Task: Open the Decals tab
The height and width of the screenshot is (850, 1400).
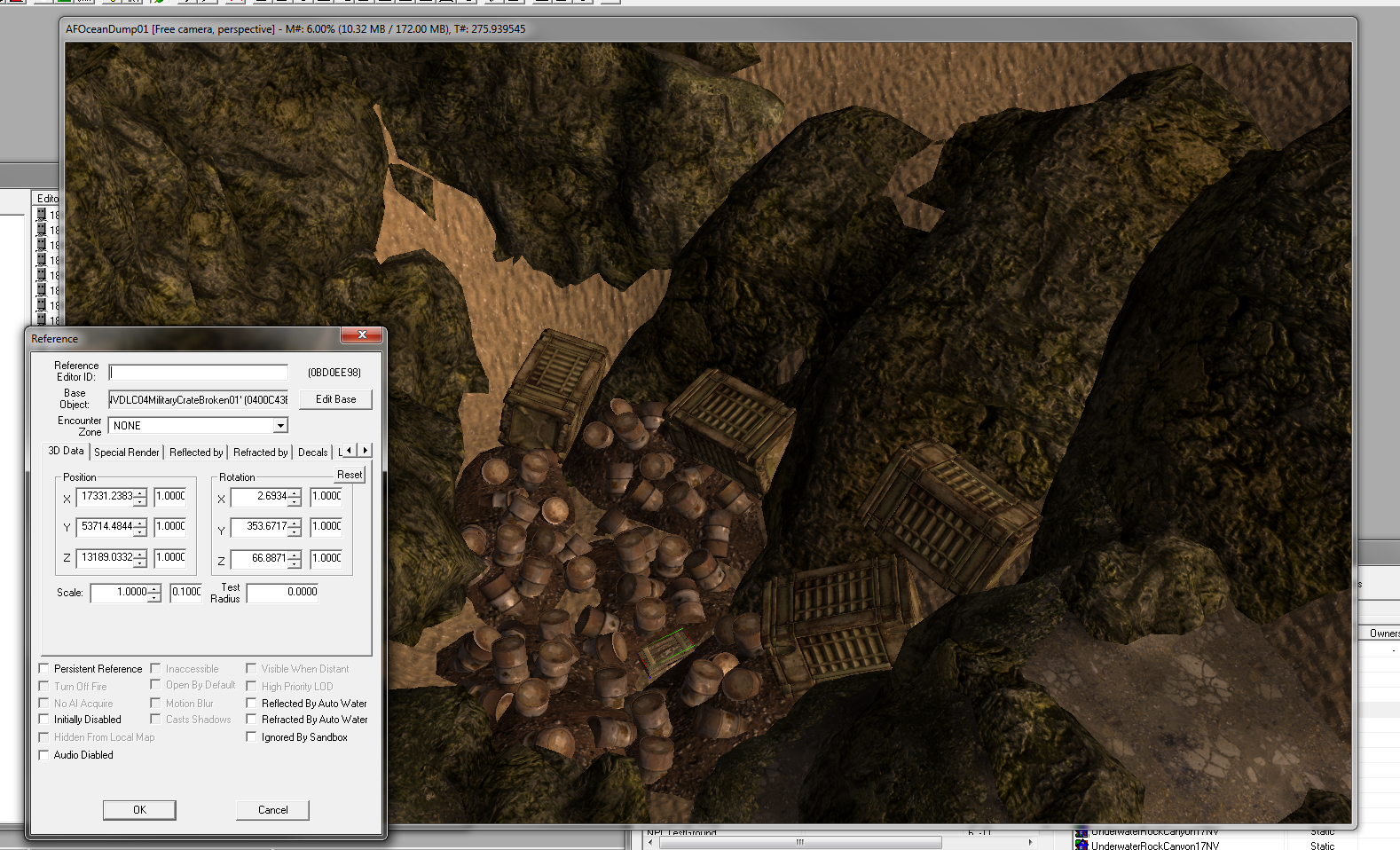Action: pos(312,453)
